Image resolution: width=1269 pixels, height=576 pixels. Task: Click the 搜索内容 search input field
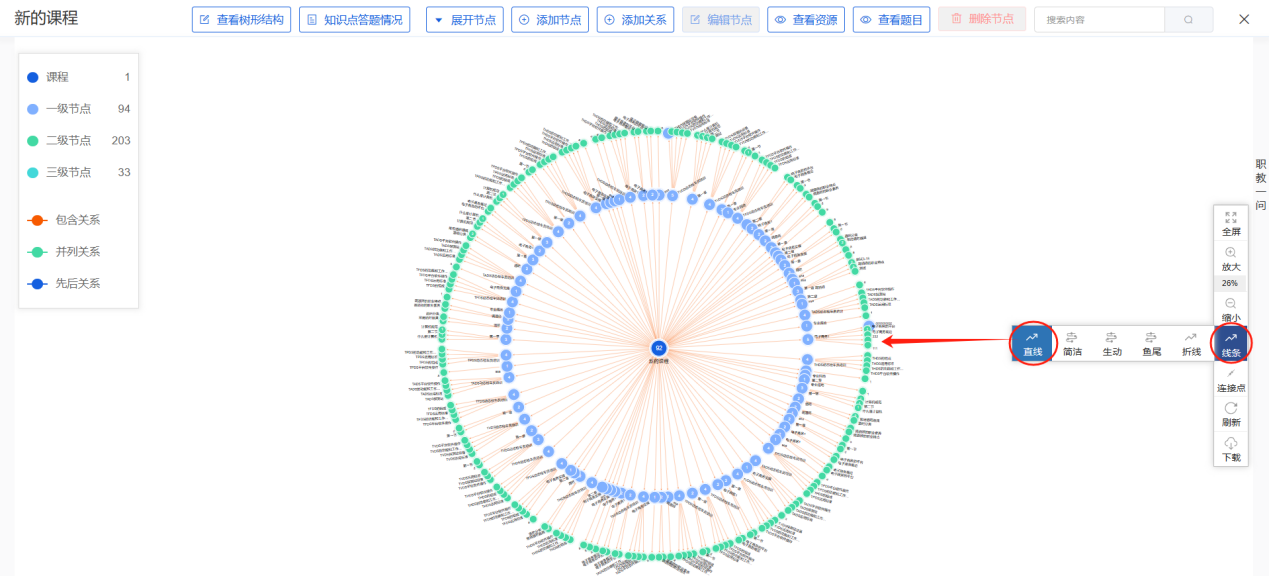[x=1098, y=20]
